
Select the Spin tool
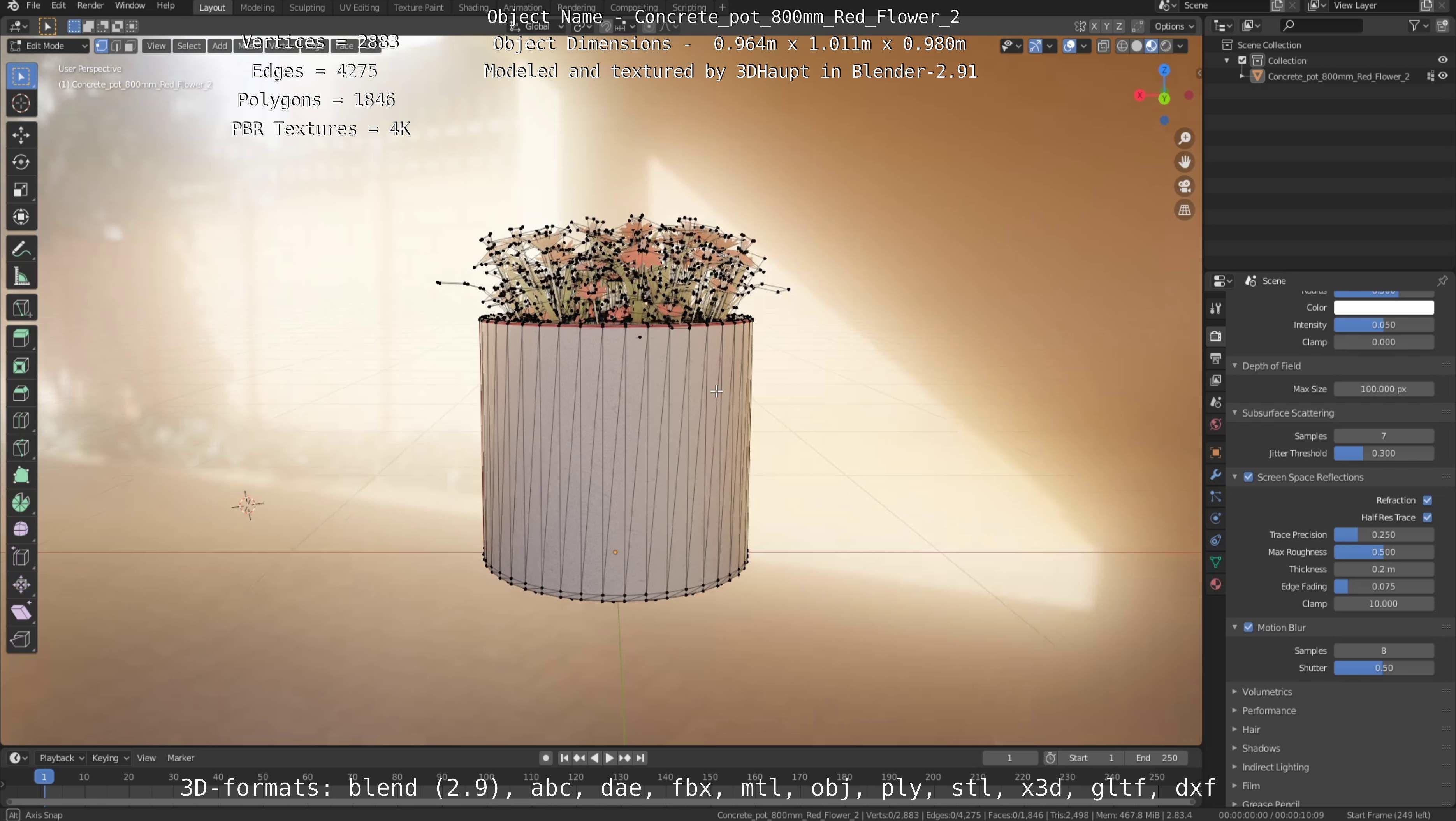[x=21, y=503]
